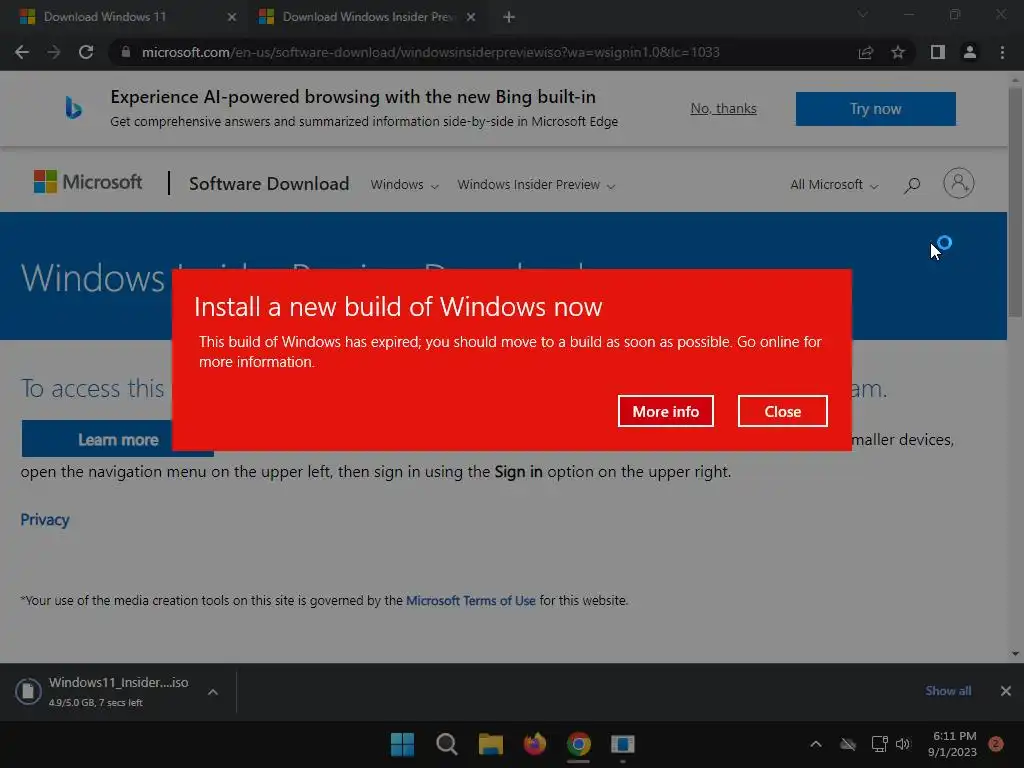Open the Privacy link
The height and width of the screenshot is (768, 1024).
coord(44,520)
